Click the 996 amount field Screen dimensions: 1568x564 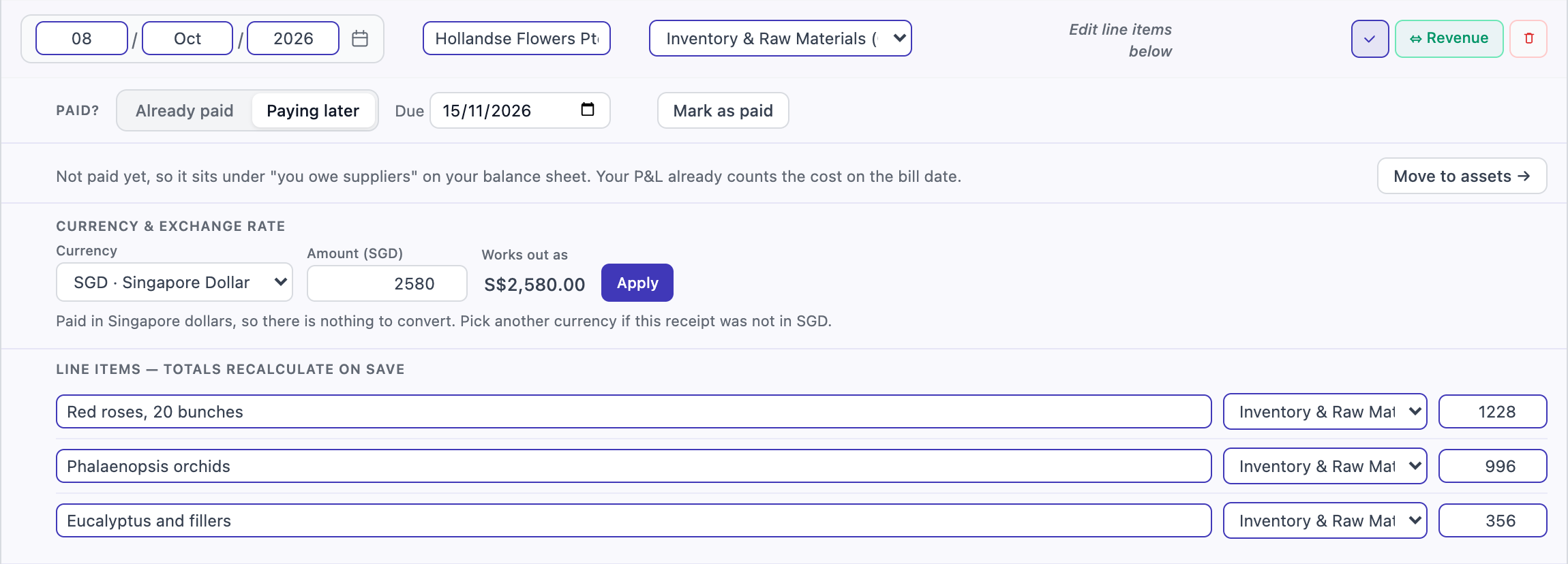[x=1492, y=466]
